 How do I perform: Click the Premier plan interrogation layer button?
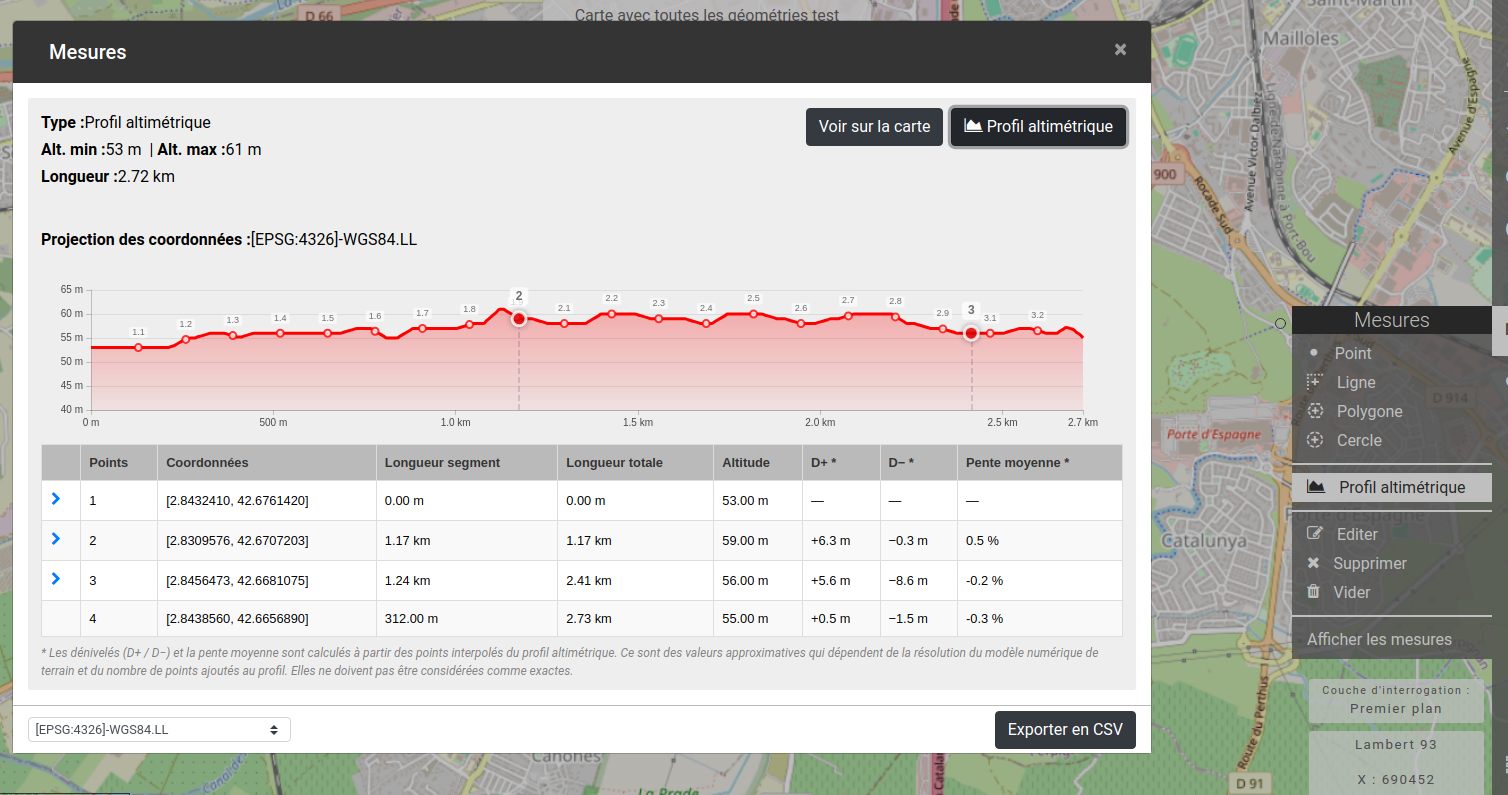click(x=1396, y=700)
